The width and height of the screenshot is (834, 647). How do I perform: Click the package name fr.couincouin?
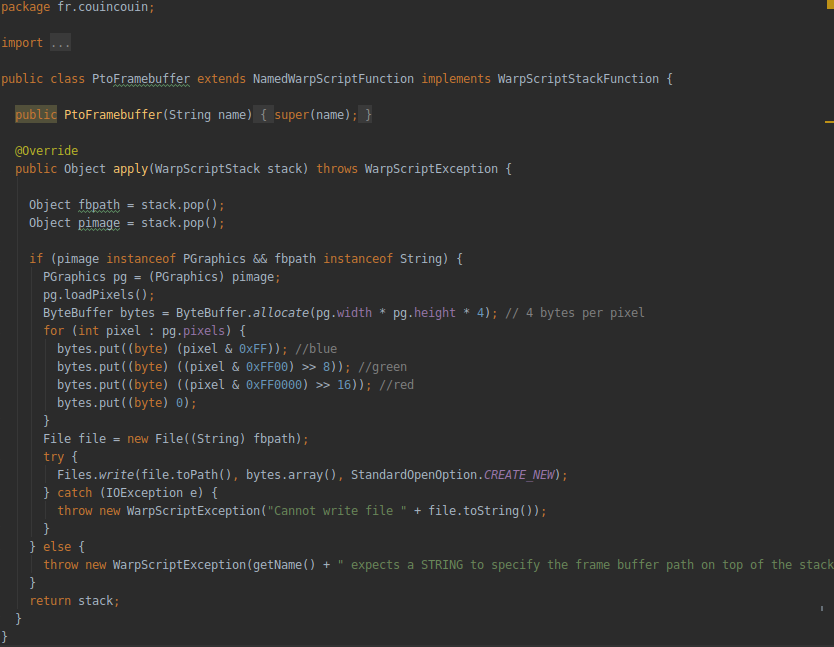click(102, 7)
